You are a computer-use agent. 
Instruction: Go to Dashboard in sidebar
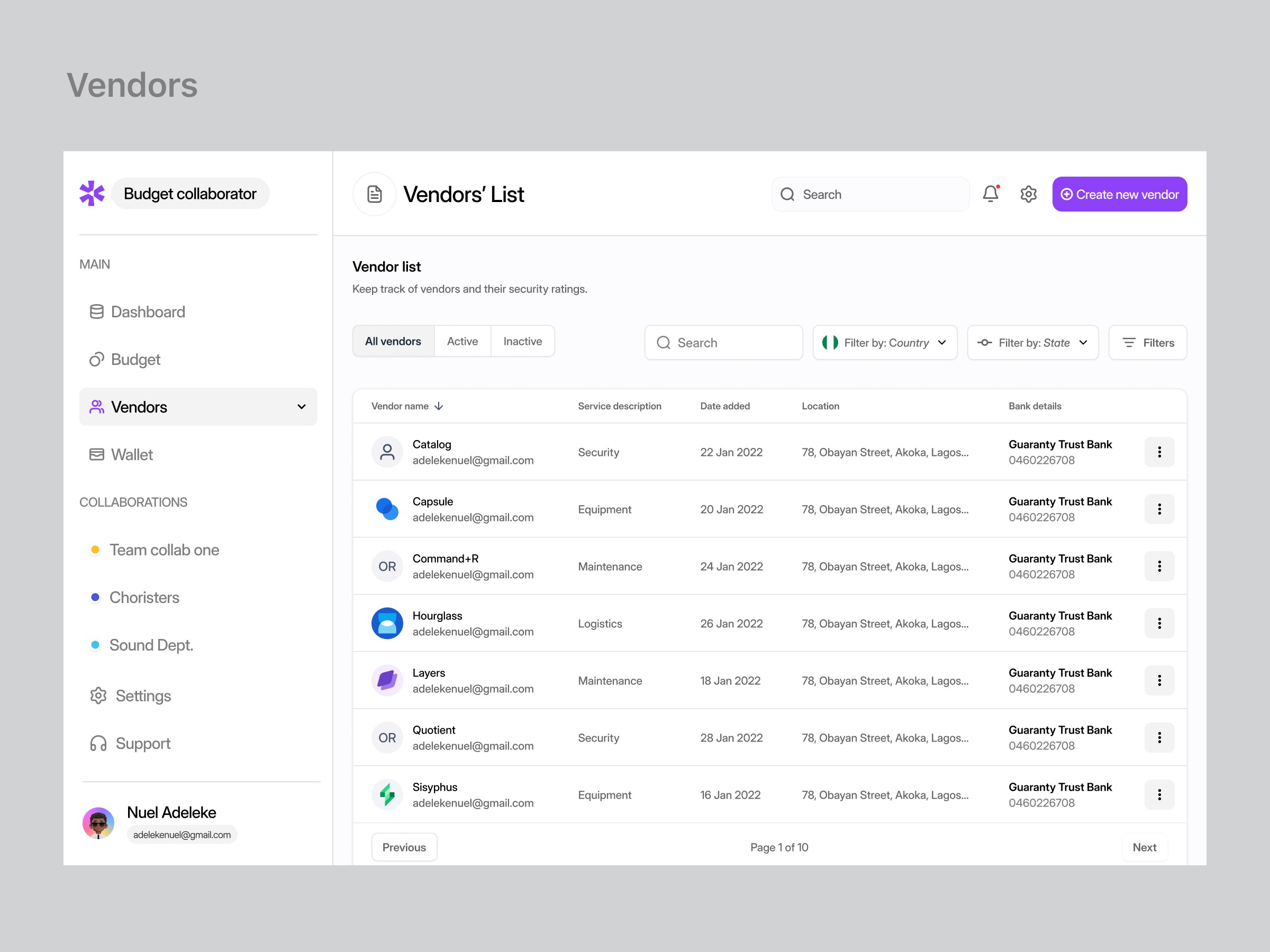[x=148, y=312]
